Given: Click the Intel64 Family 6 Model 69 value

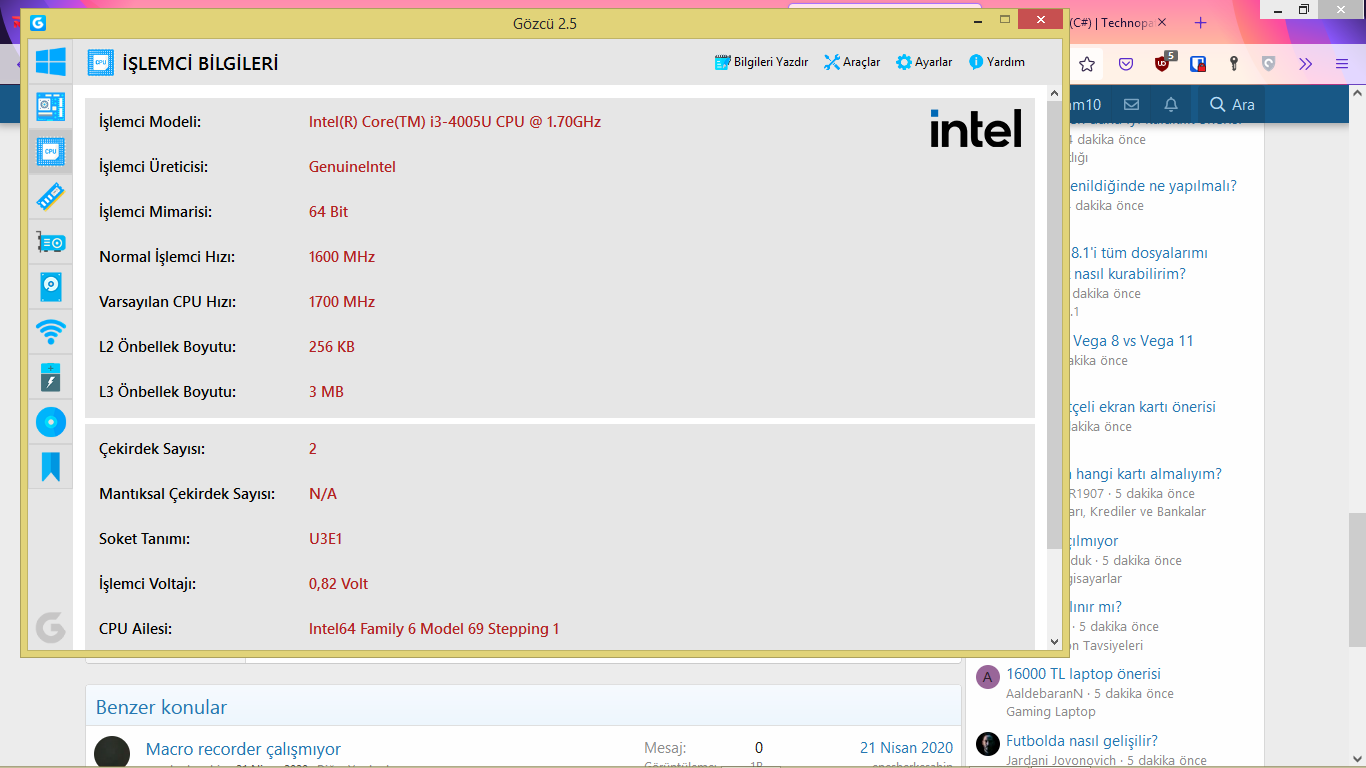Looking at the screenshot, I should (434, 629).
